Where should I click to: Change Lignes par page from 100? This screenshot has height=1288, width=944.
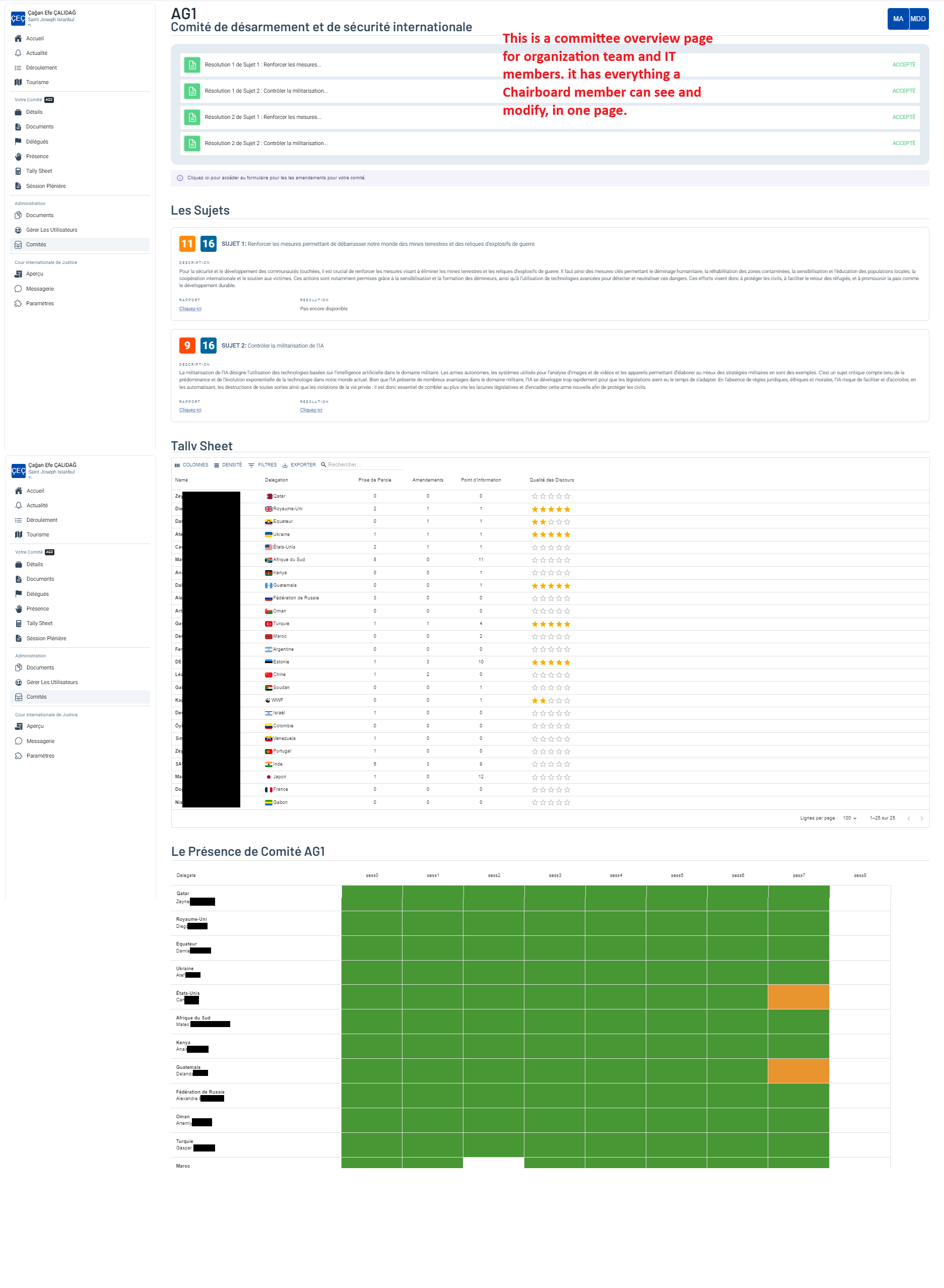click(850, 818)
